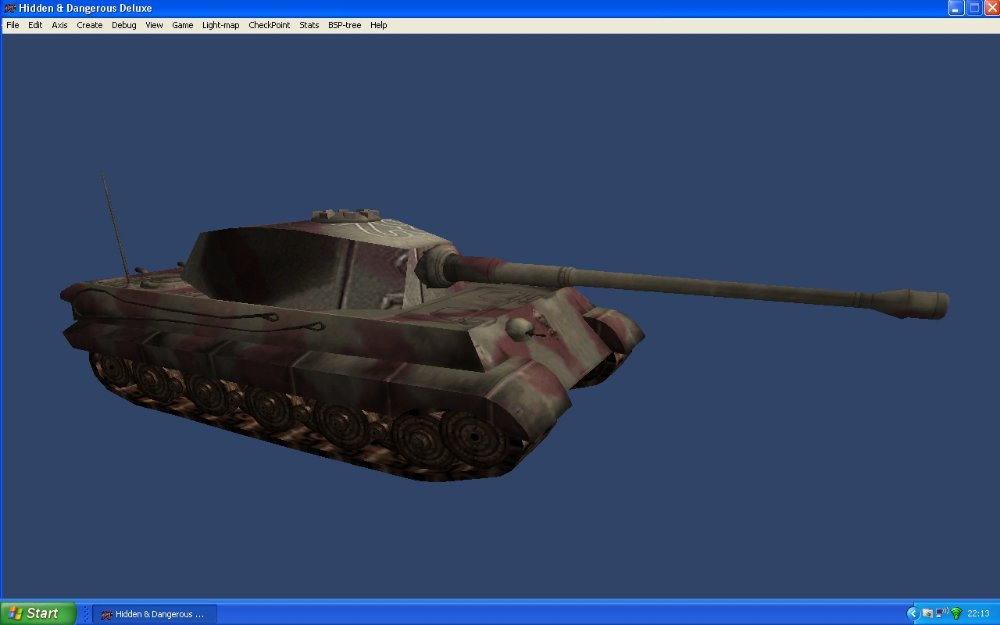Open the Debug menu
Screen dimensions: 1000x625
[x=124, y=25]
